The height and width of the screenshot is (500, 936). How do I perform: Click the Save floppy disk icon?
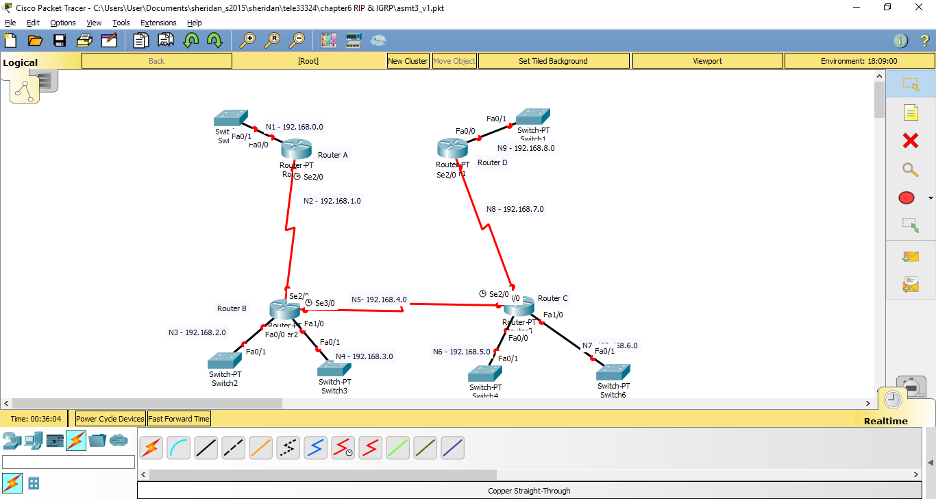tap(60, 40)
